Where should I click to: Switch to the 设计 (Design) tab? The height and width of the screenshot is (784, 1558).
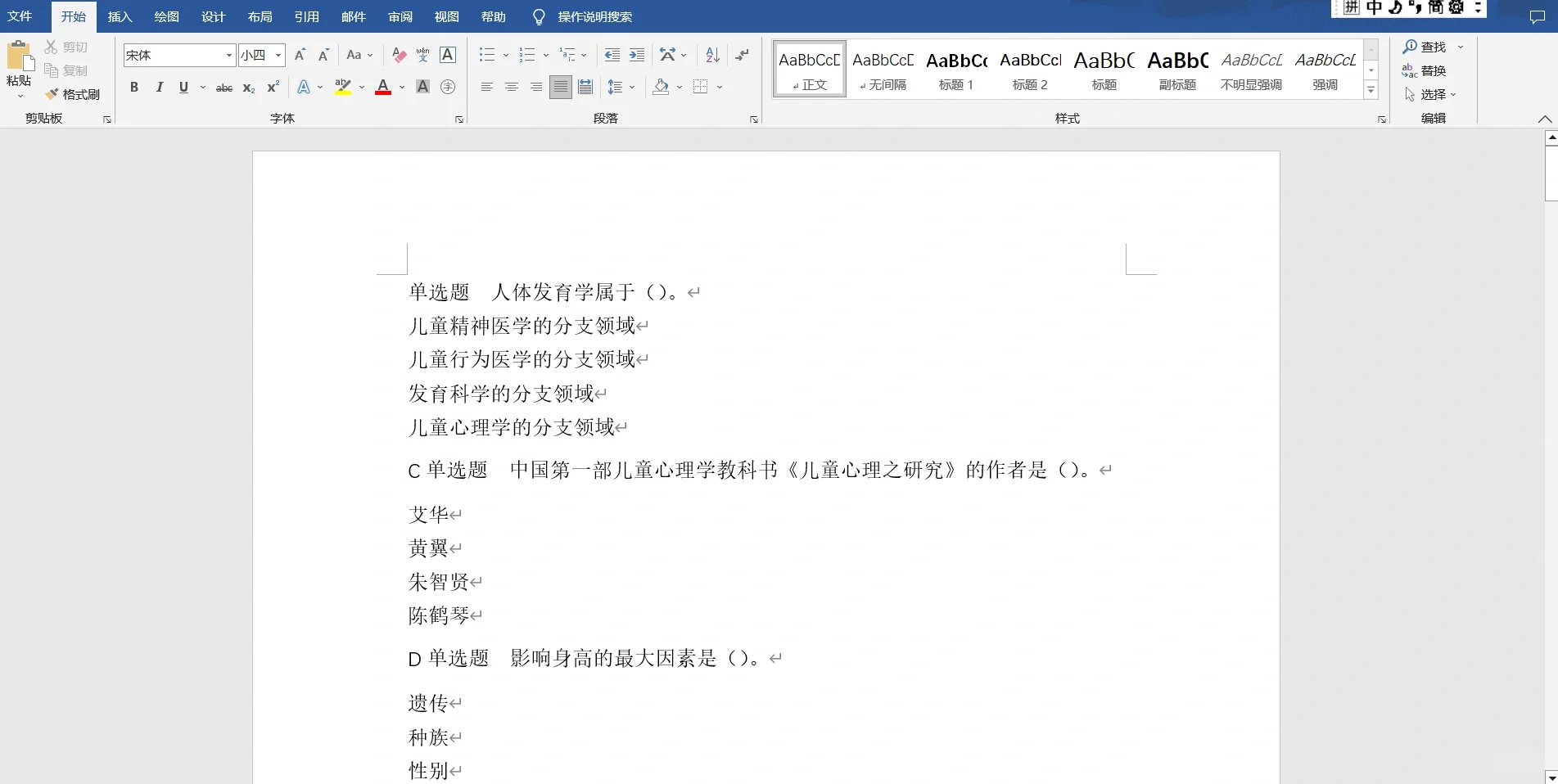point(213,16)
